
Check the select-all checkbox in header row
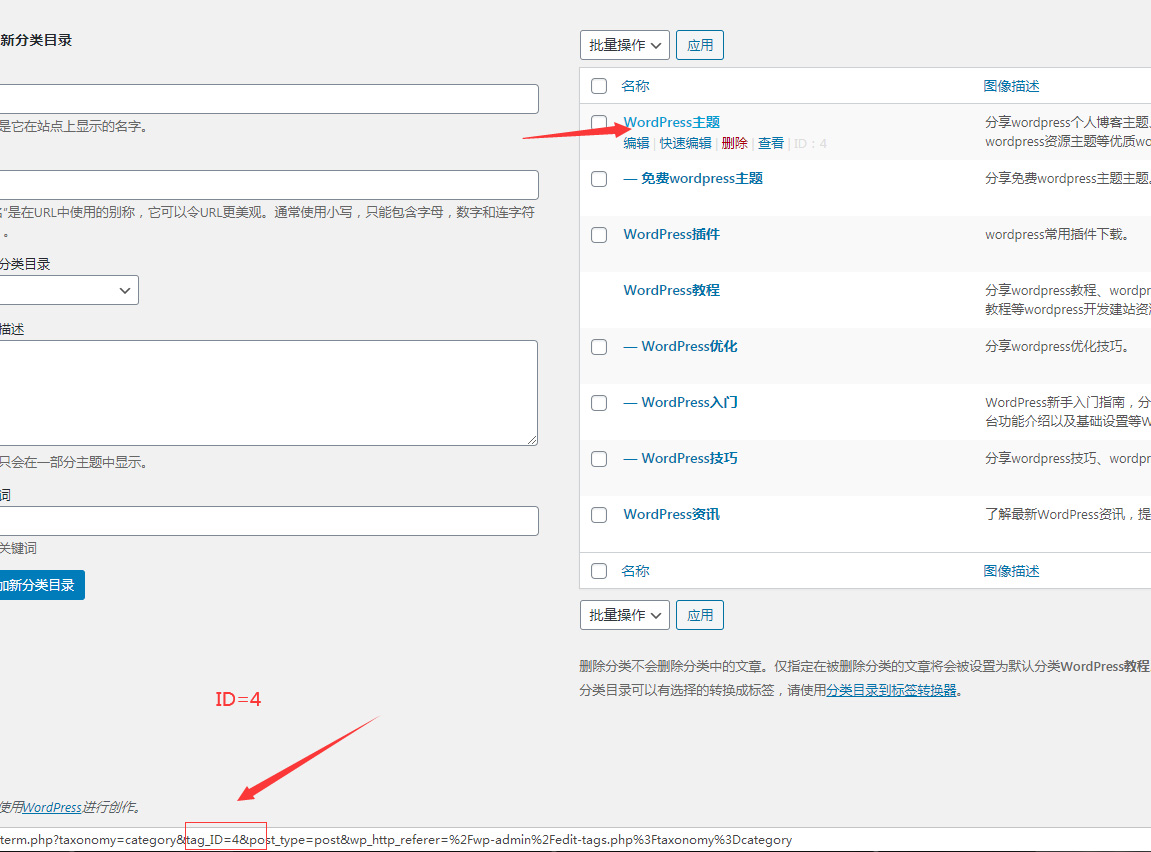click(x=598, y=86)
